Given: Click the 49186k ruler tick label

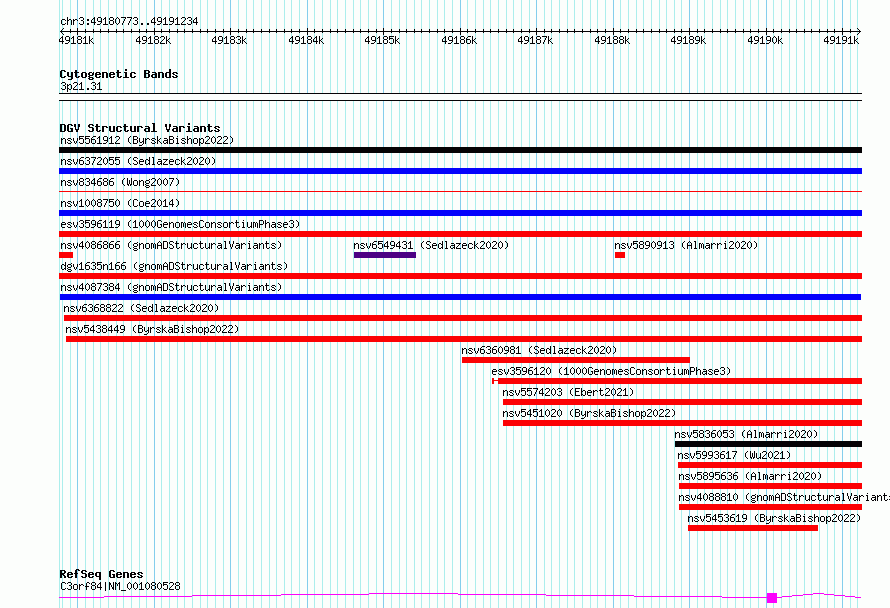Looking at the screenshot, I should tap(459, 40).
